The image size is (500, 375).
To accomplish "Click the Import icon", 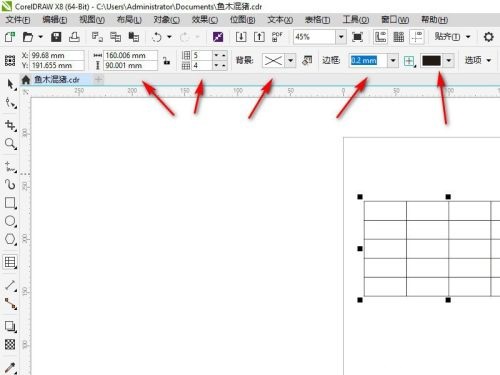I will click(x=241, y=37).
